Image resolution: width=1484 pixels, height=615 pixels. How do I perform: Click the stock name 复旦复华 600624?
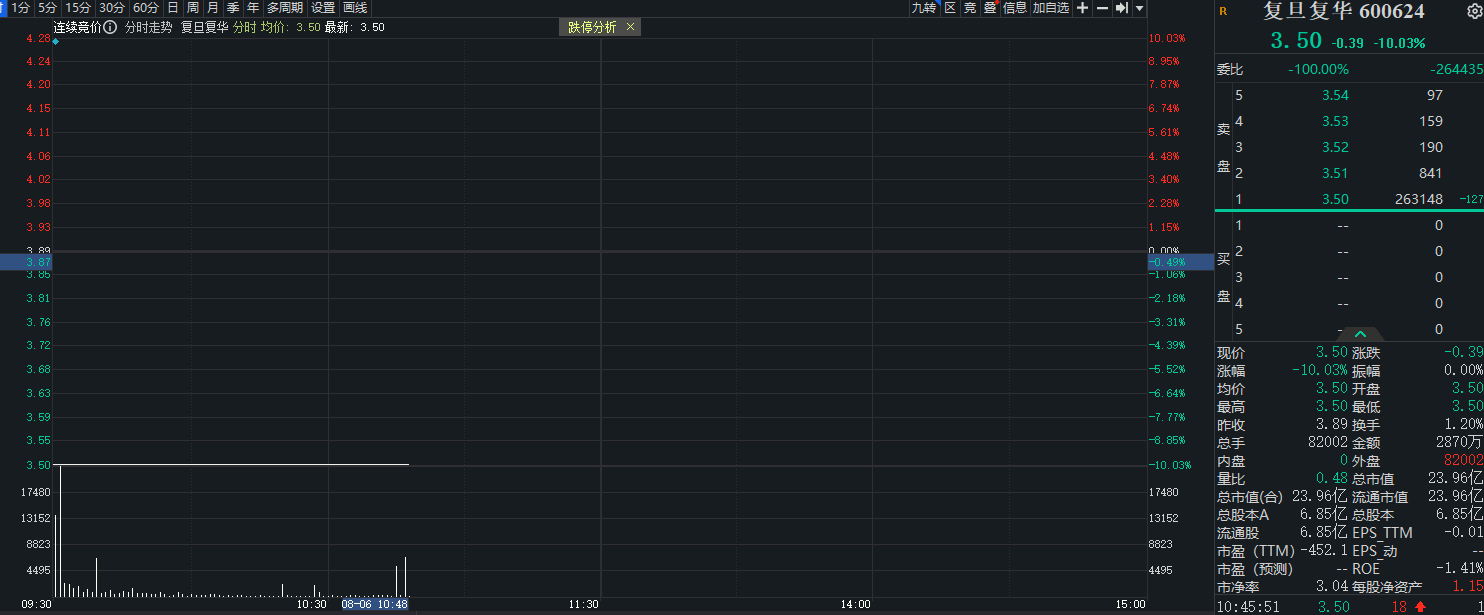pyautogui.click(x=1344, y=12)
